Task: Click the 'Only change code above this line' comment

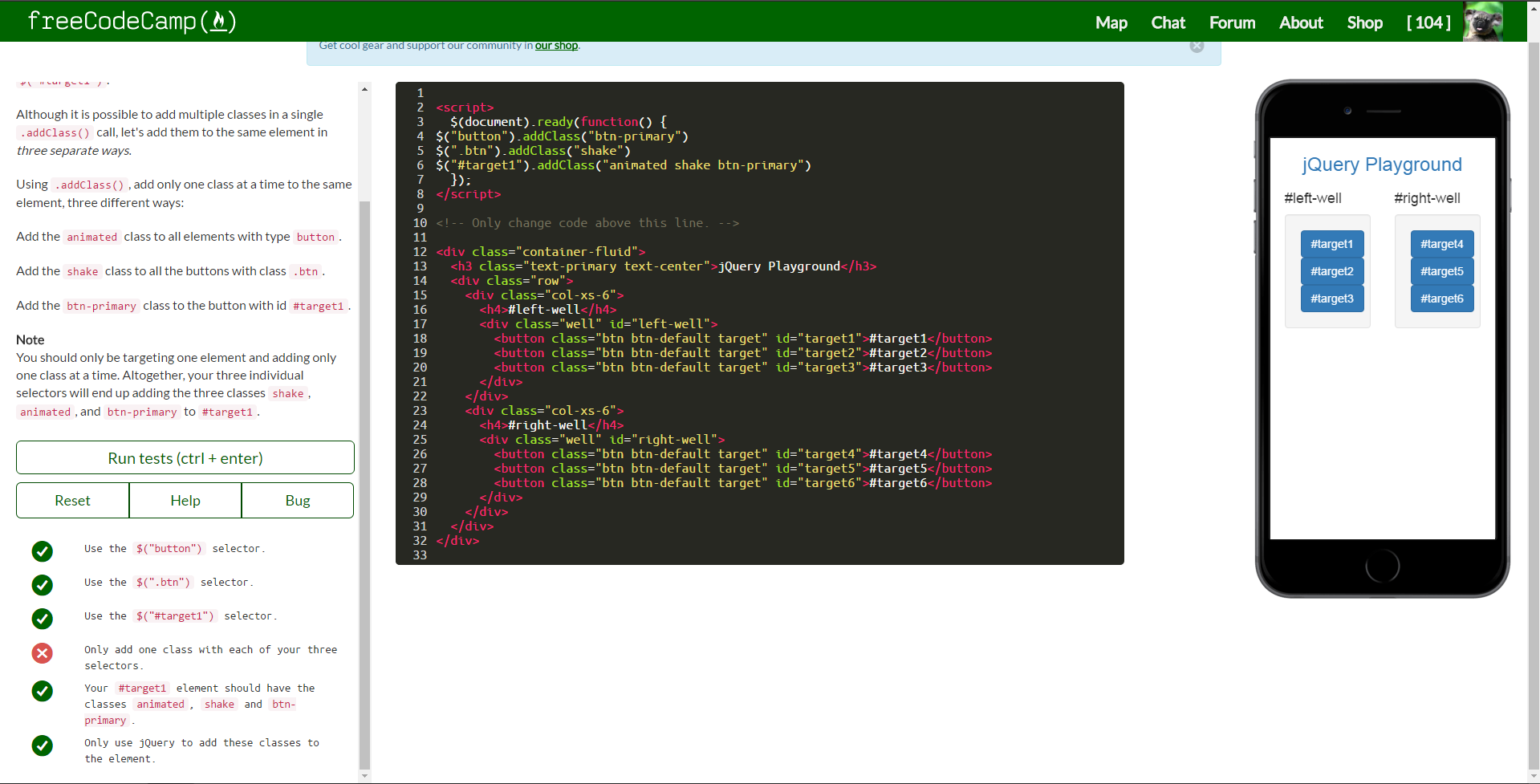Action: tap(587, 223)
